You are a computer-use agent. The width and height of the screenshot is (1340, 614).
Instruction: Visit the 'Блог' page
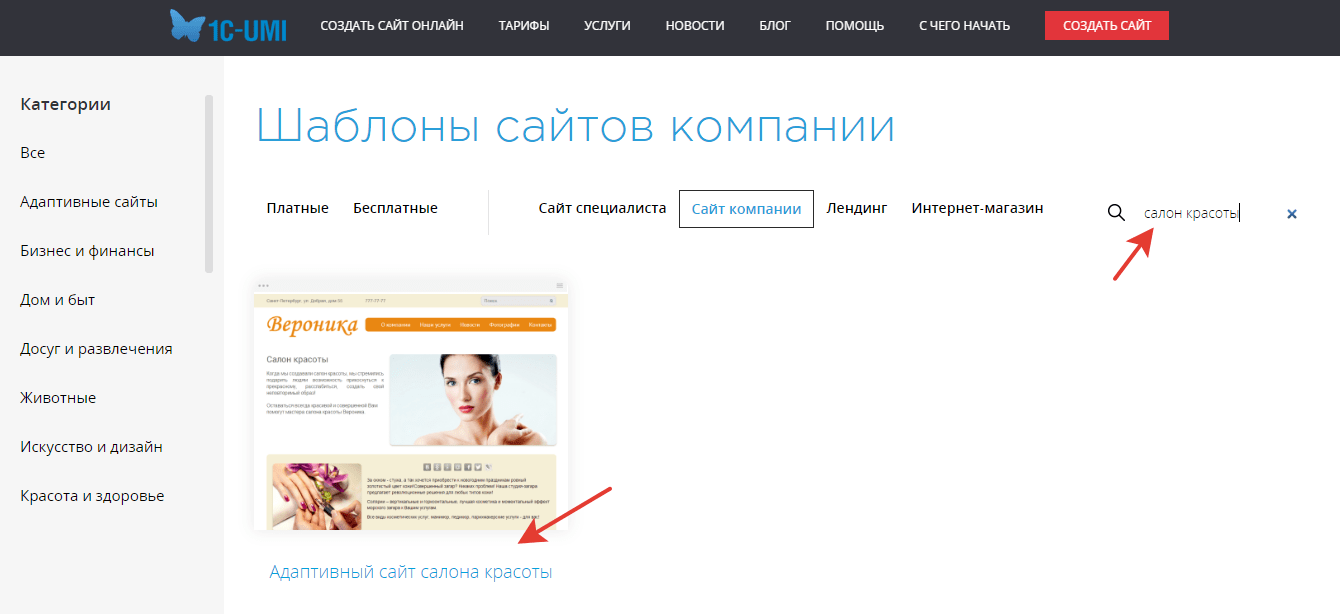(x=775, y=26)
